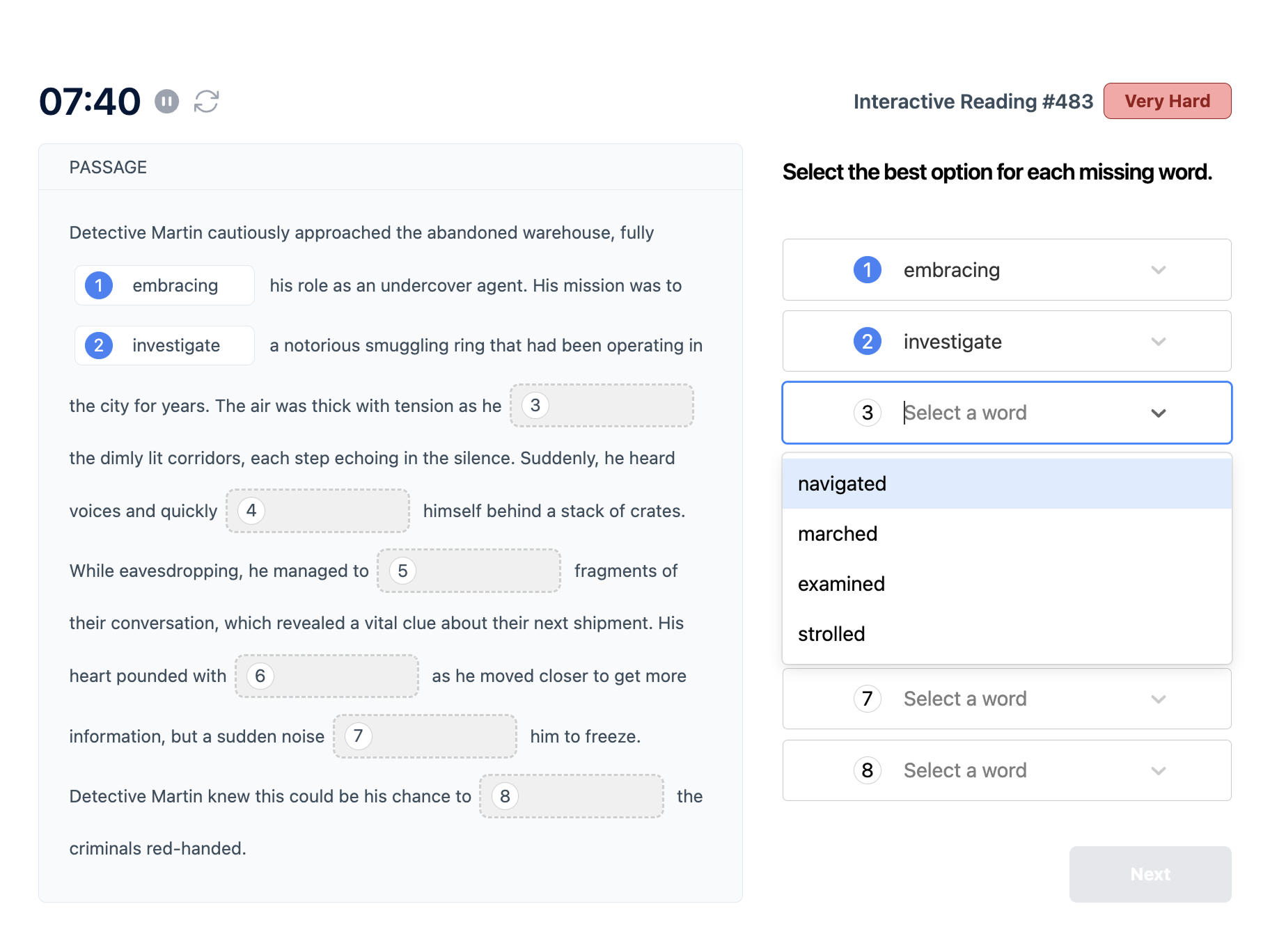This screenshot has height=952, width=1270.
Task: Select the 'examined' option
Action: (1007, 584)
